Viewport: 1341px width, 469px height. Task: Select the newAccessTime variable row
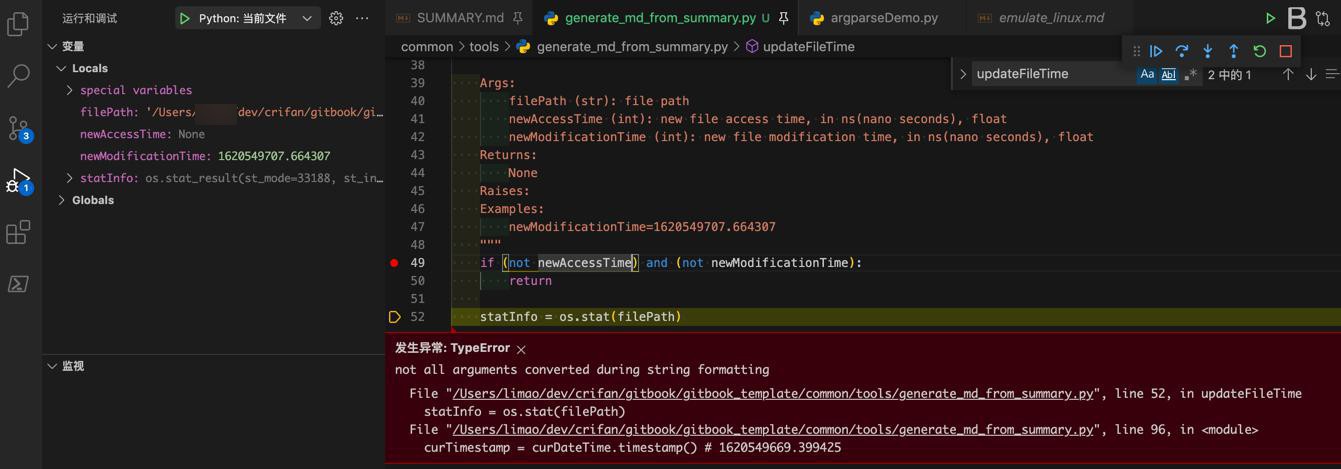213,134
